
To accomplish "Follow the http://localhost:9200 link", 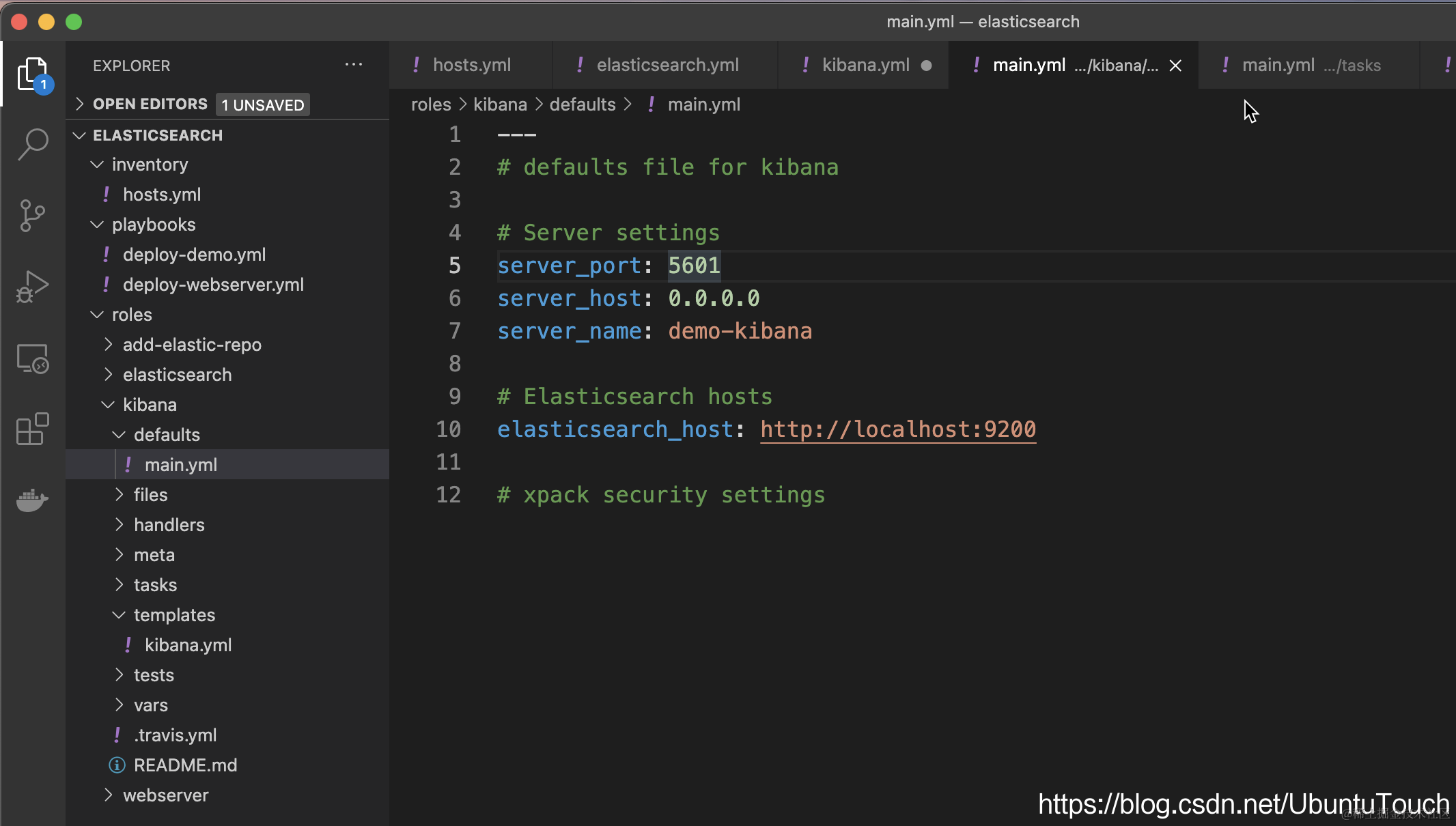I will [898, 429].
